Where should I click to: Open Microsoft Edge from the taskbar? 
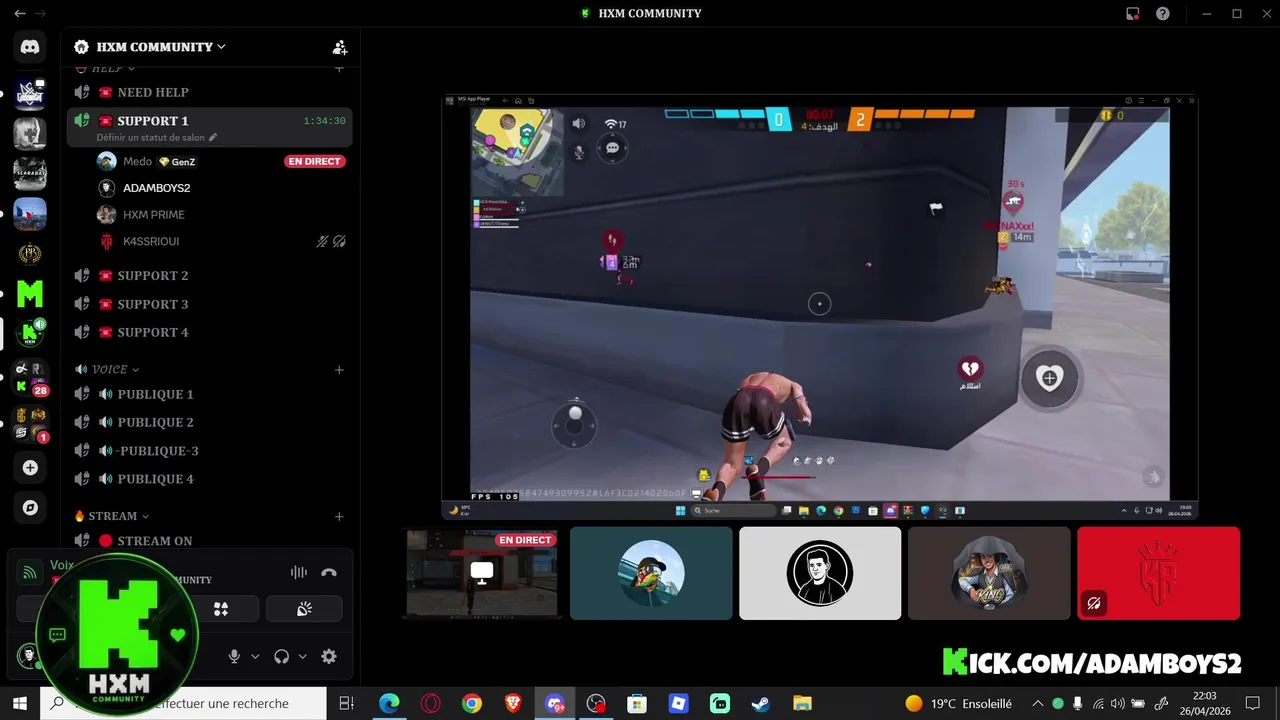[x=389, y=704]
